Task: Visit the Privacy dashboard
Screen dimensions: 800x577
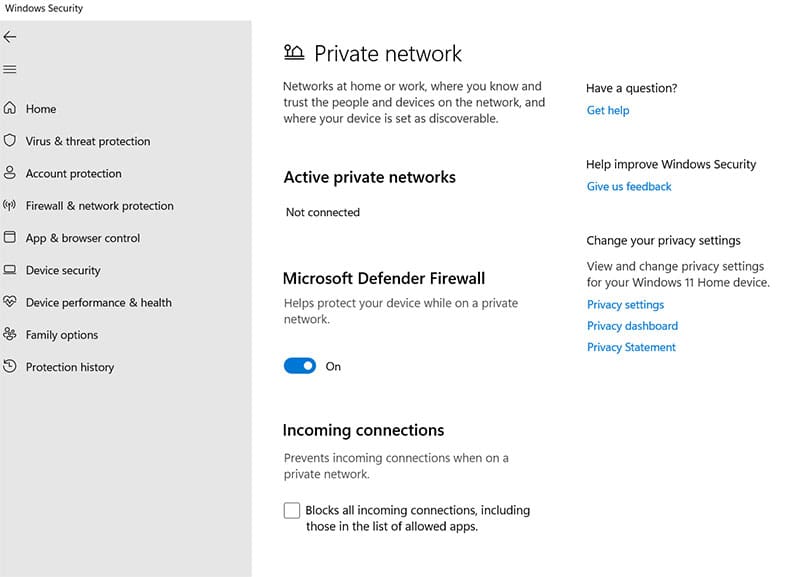Action: tap(632, 325)
